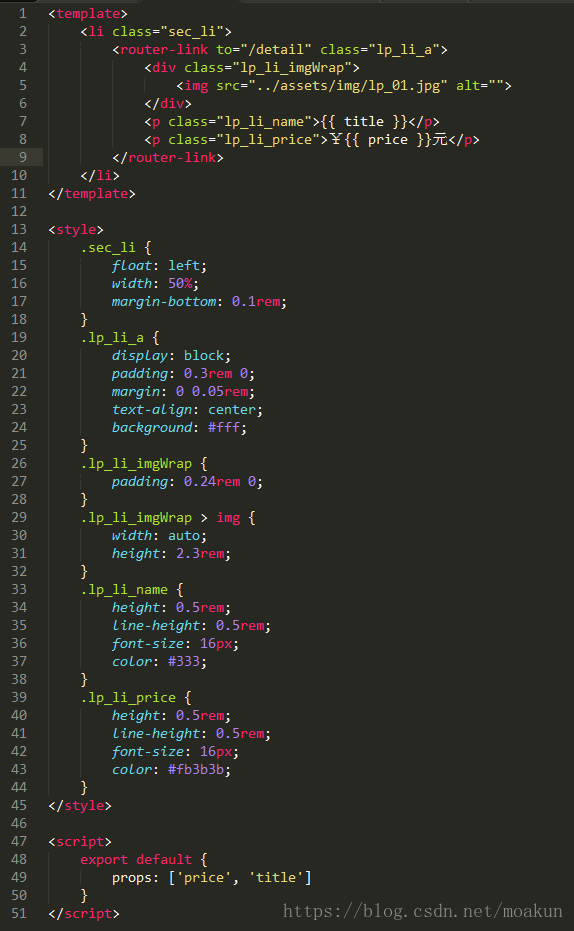The width and height of the screenshot is (574, 931).
Task: Click the text-align property
Action: pyautogui.click(x=152, y=409)
